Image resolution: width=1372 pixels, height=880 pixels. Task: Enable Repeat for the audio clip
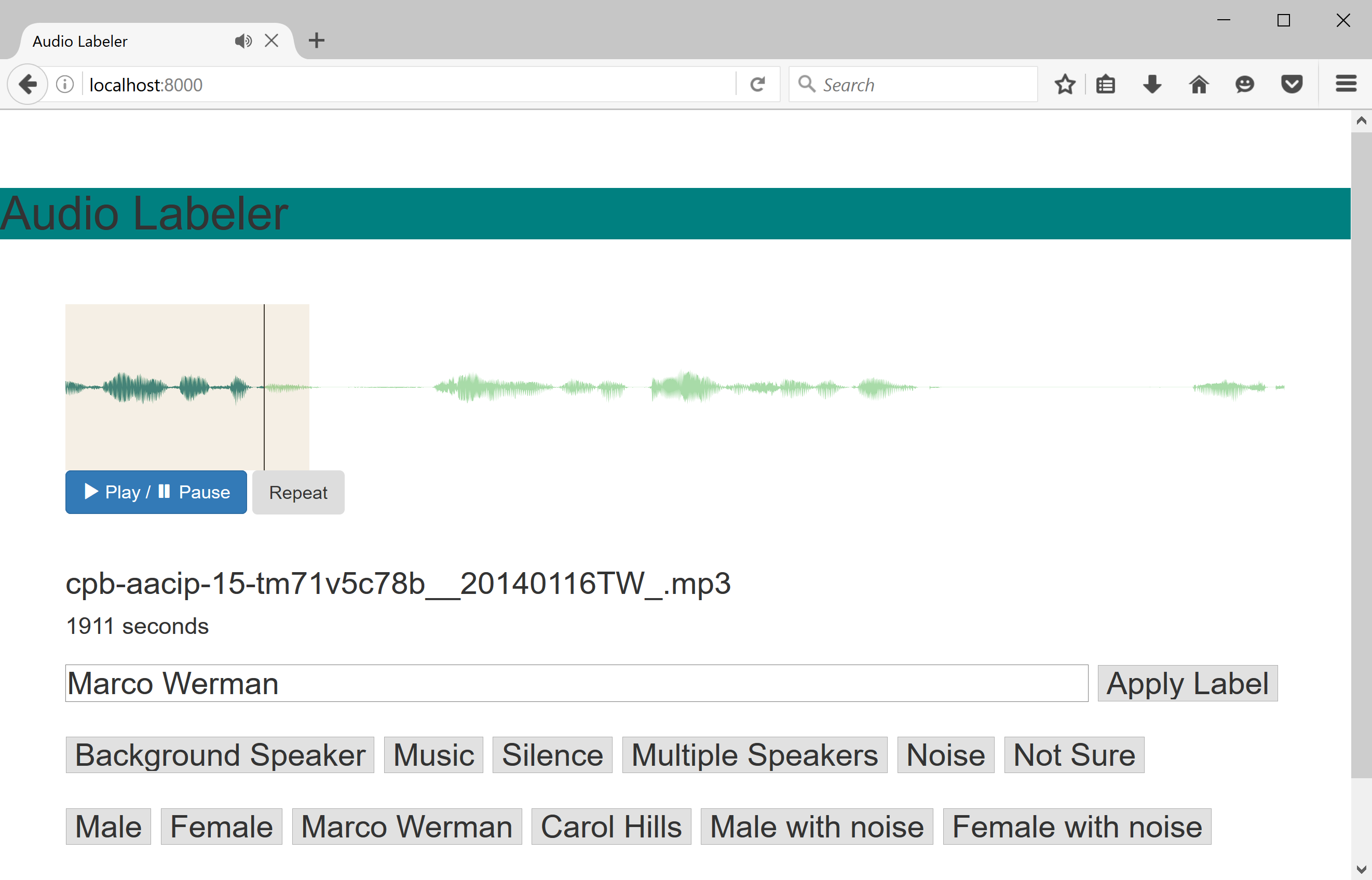click(x=297, y=492)
